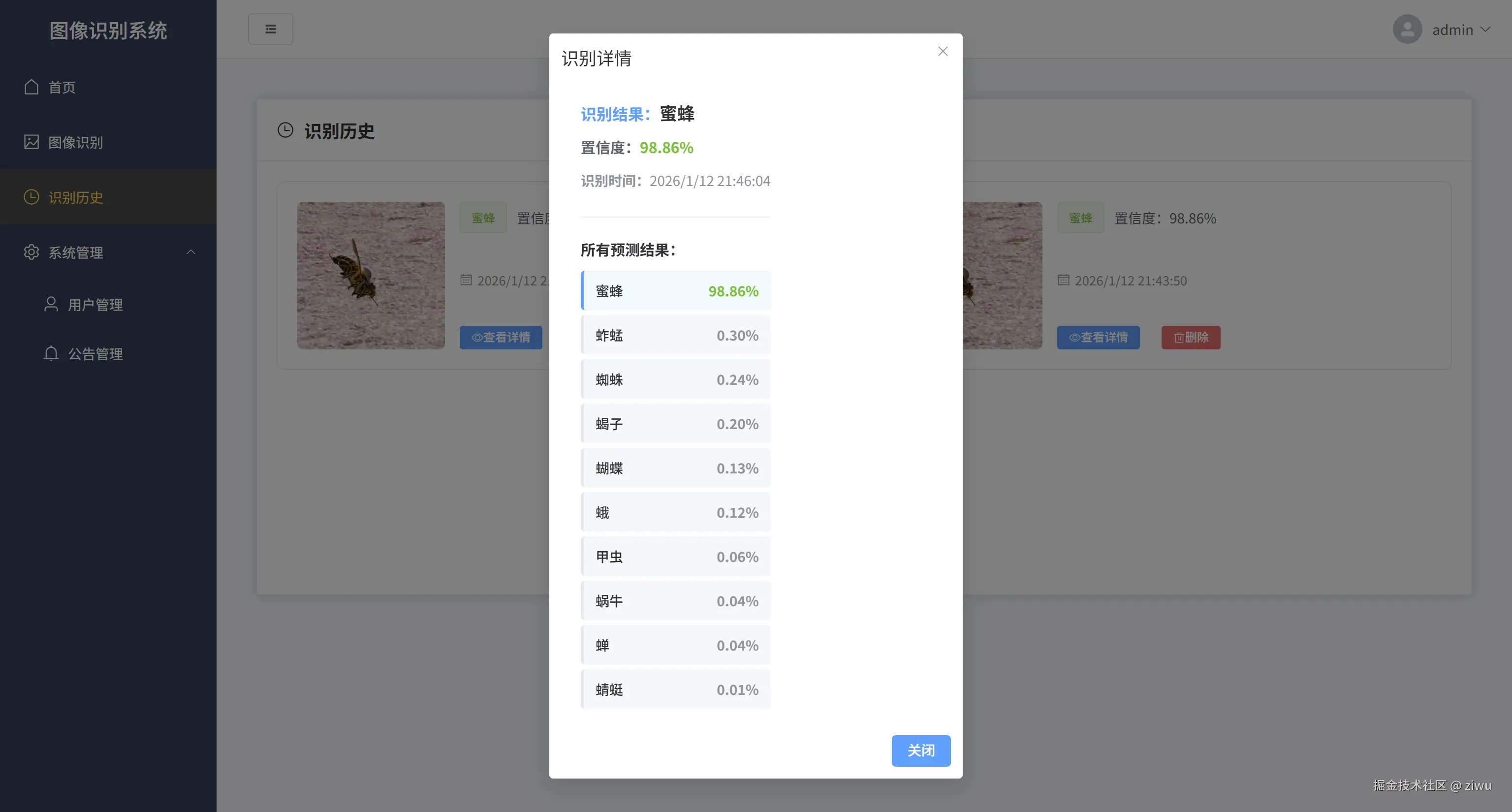1512x812 pixels.
Task: Click the admin avatar icon
Action: point(1407,29)
